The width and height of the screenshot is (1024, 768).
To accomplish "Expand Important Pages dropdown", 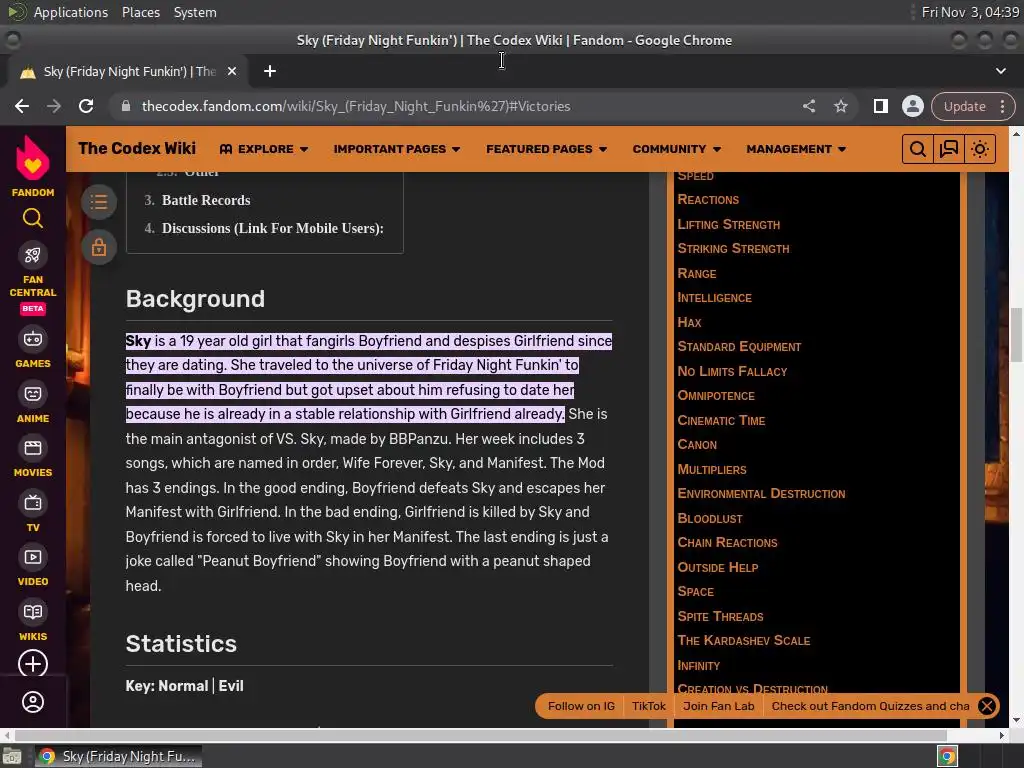I will click(396, 149).
